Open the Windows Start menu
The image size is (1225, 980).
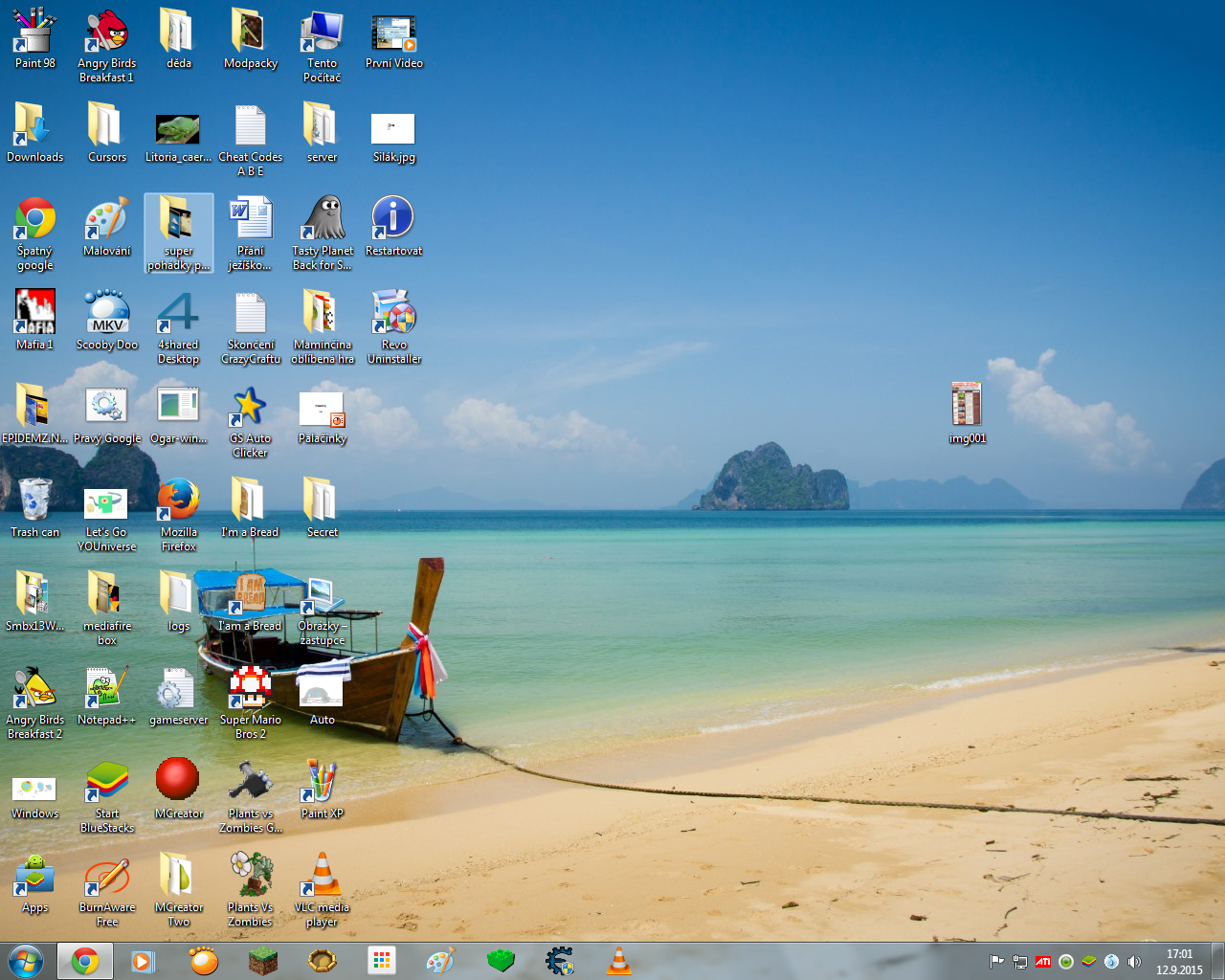tap(26, 961)
